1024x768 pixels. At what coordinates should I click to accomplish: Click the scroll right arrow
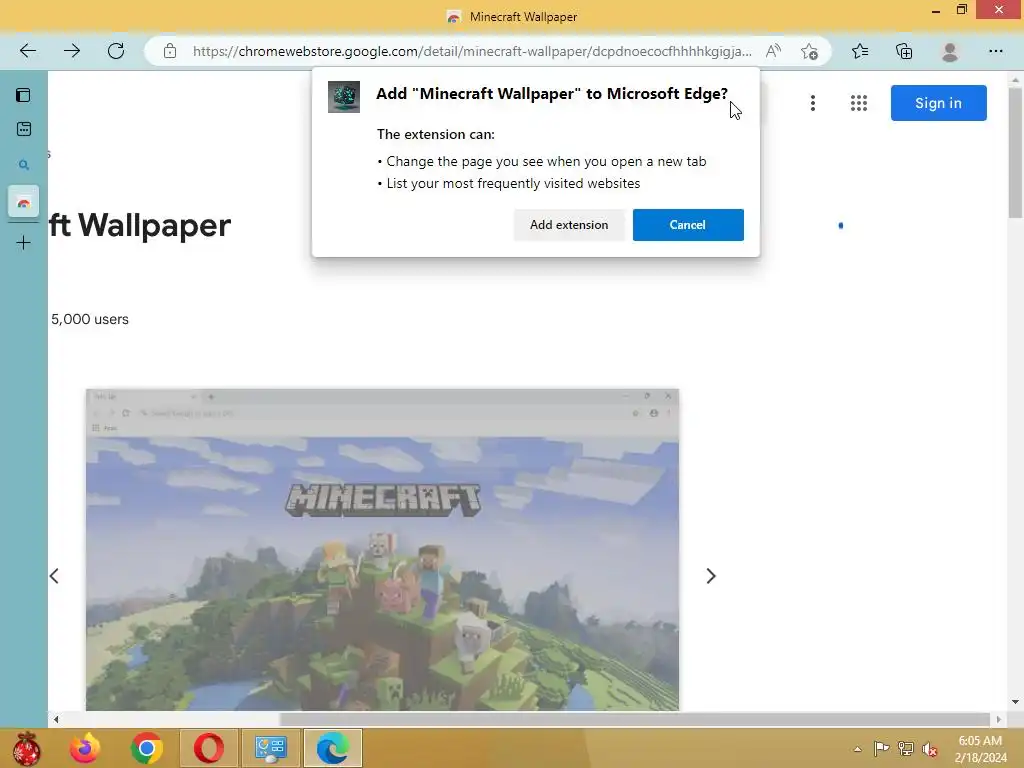pyautogui.click(x=998, y=720)
